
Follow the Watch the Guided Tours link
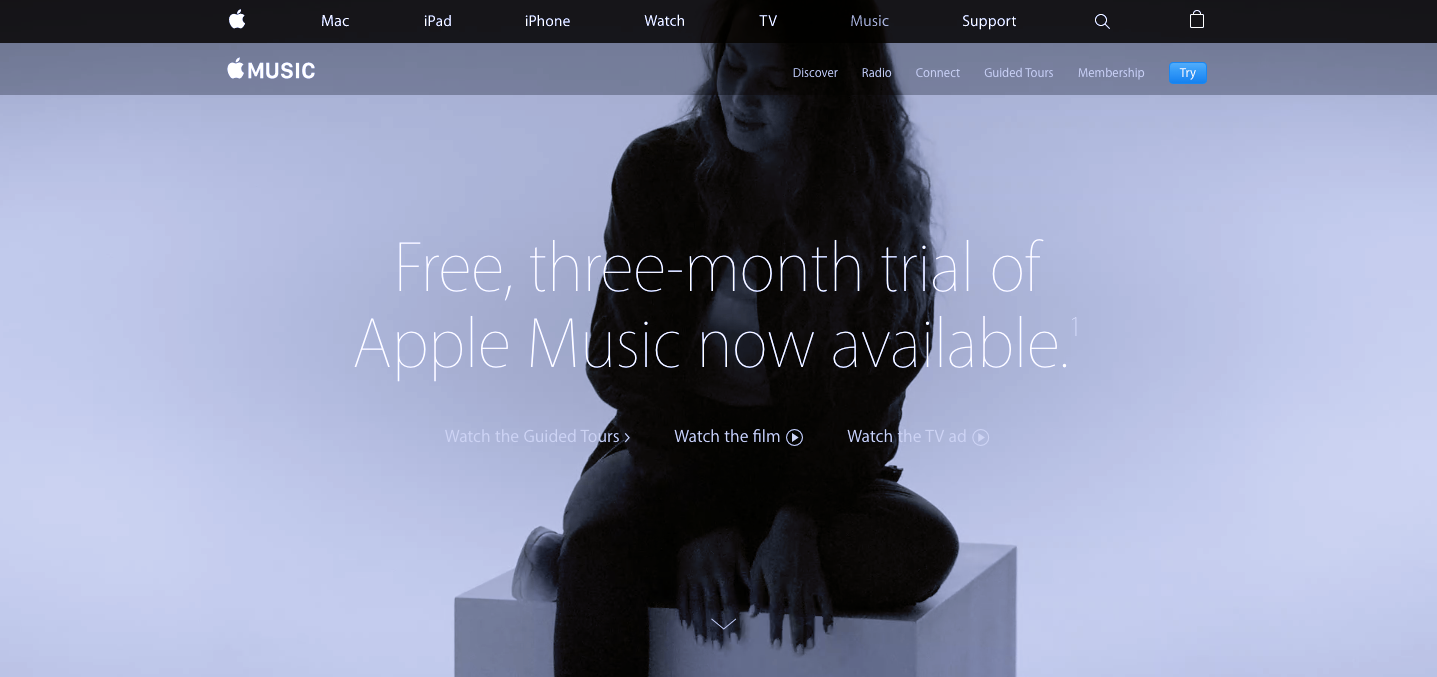point(537,436)
